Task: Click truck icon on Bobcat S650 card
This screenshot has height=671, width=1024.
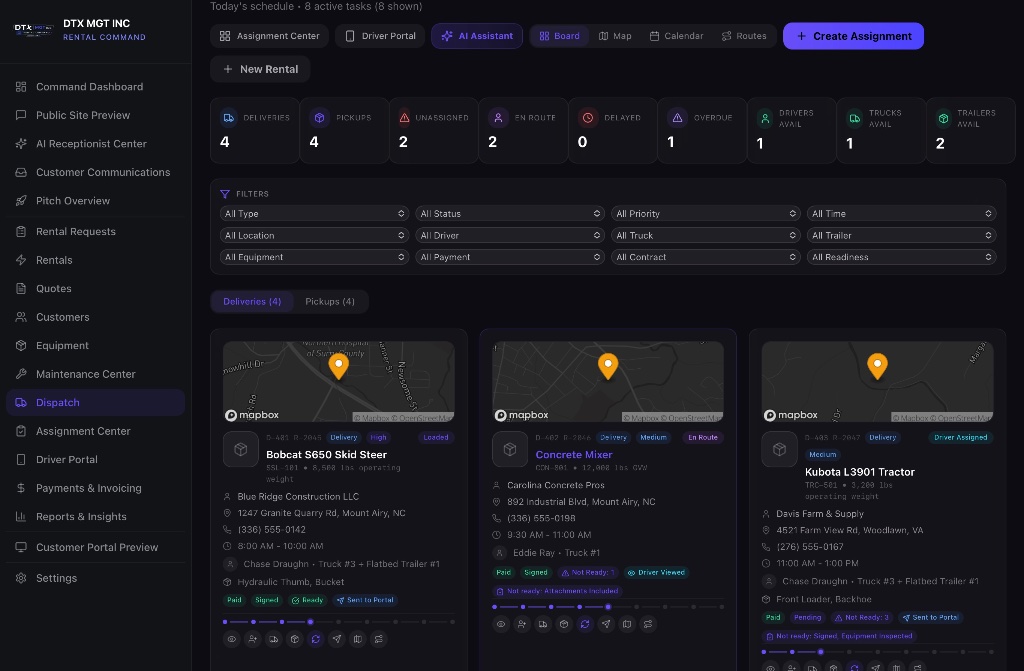Action: point(274,639)
